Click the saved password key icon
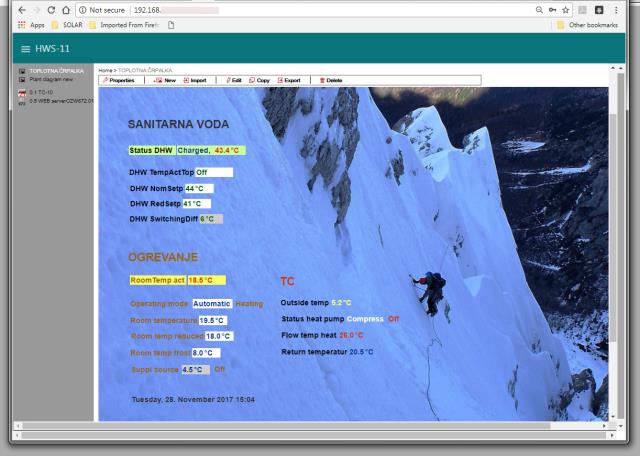640x456 pixels. click(552, 8)
